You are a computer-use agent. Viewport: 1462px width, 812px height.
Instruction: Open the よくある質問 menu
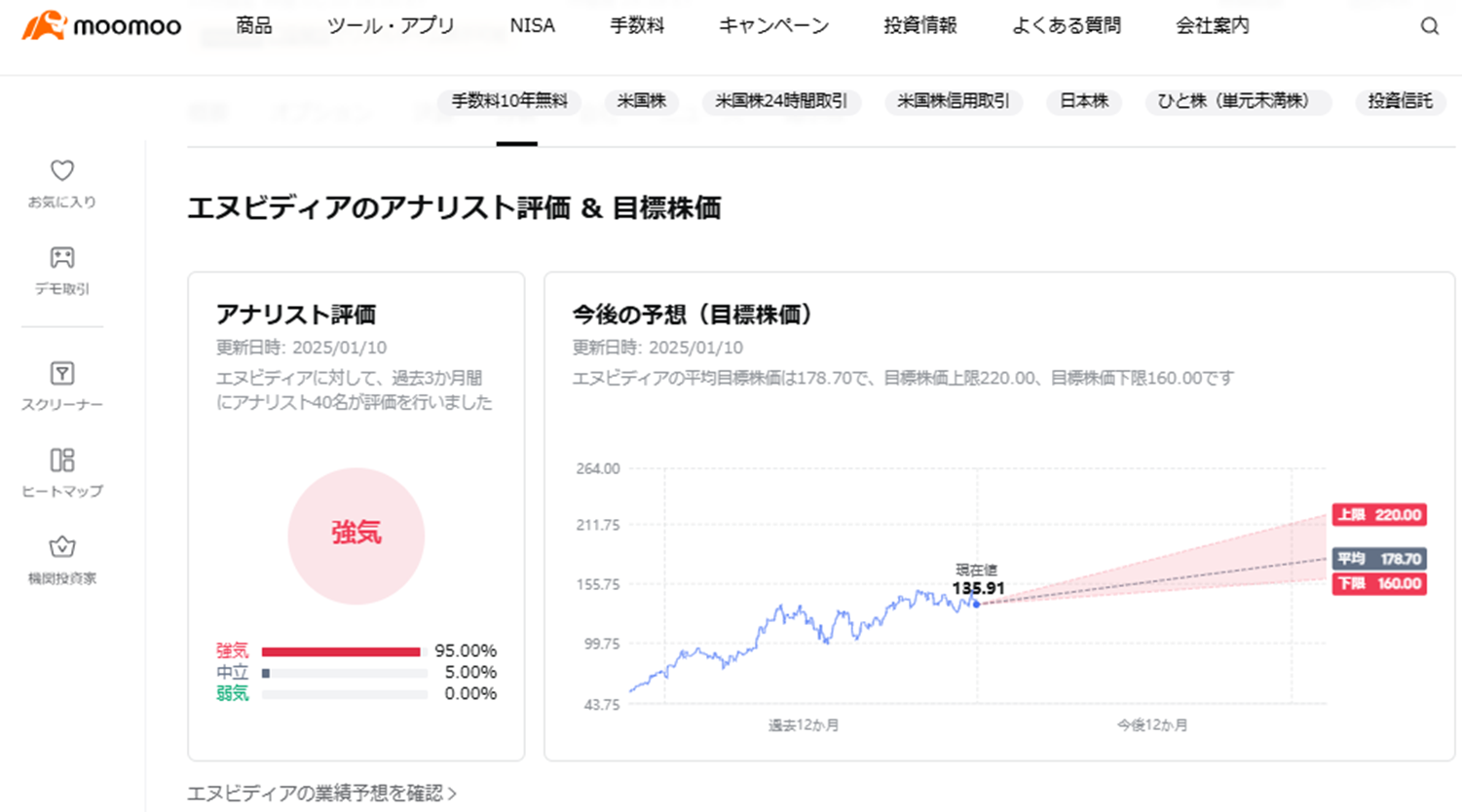click(1067, 26)
